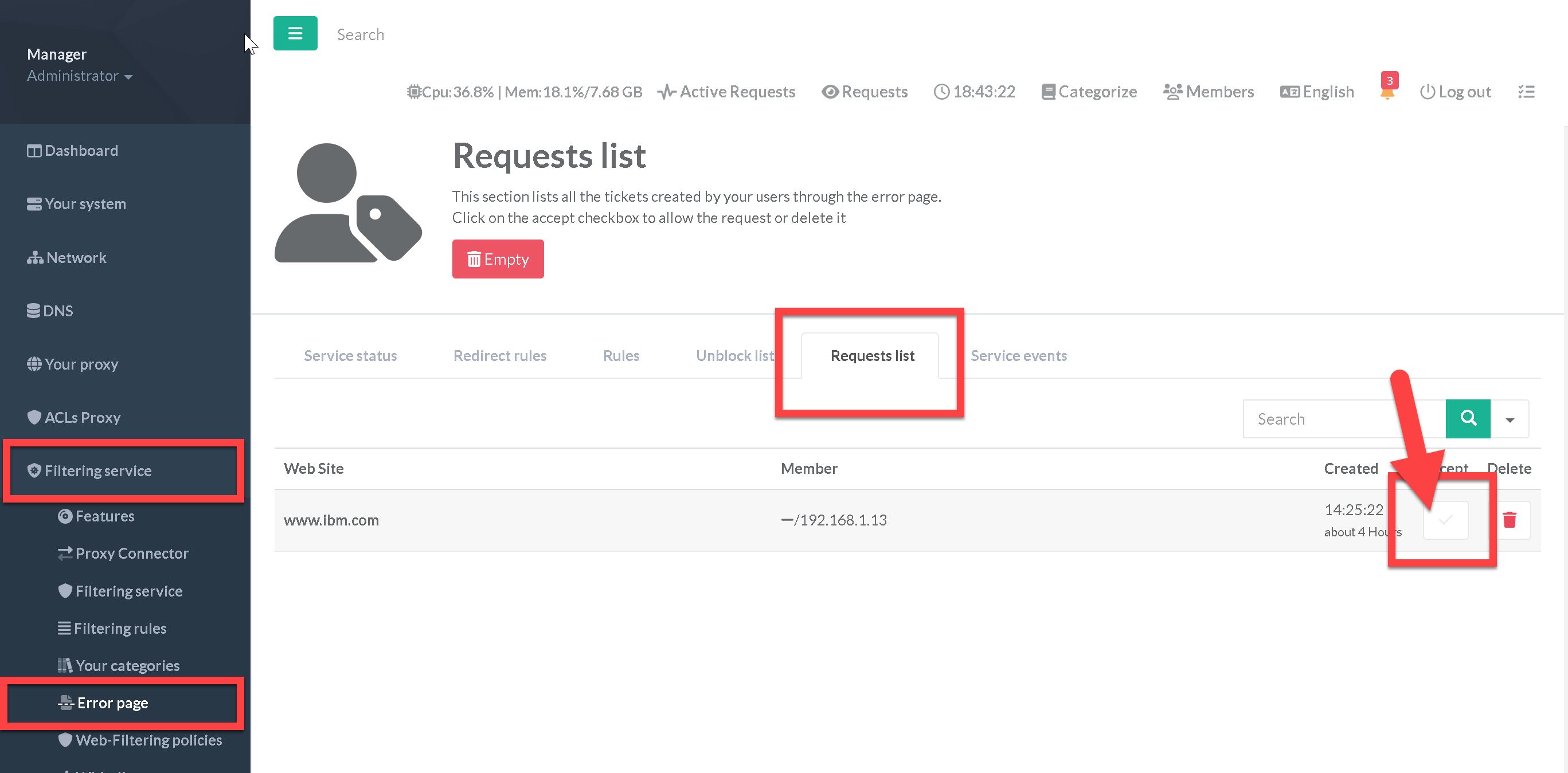Expand the Administrator account dropdown
Screen dimensions: 1568x773
79,76
